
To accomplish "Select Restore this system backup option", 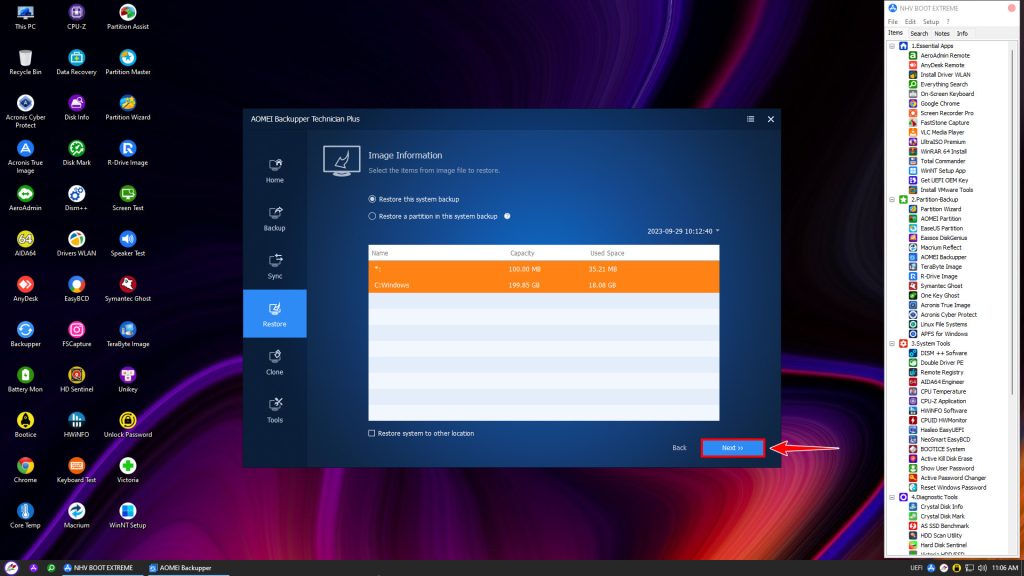I will pos(372,199).
